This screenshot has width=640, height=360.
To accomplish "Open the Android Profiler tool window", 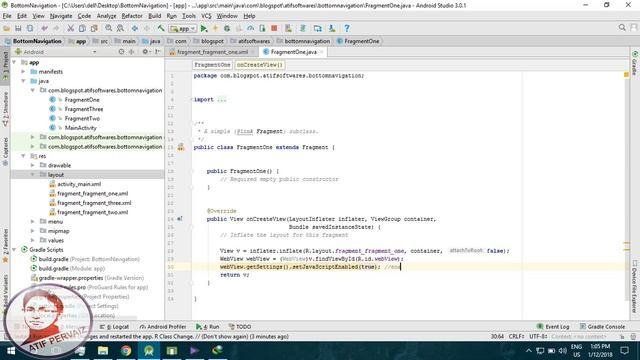I will click(x=163, y=327).
